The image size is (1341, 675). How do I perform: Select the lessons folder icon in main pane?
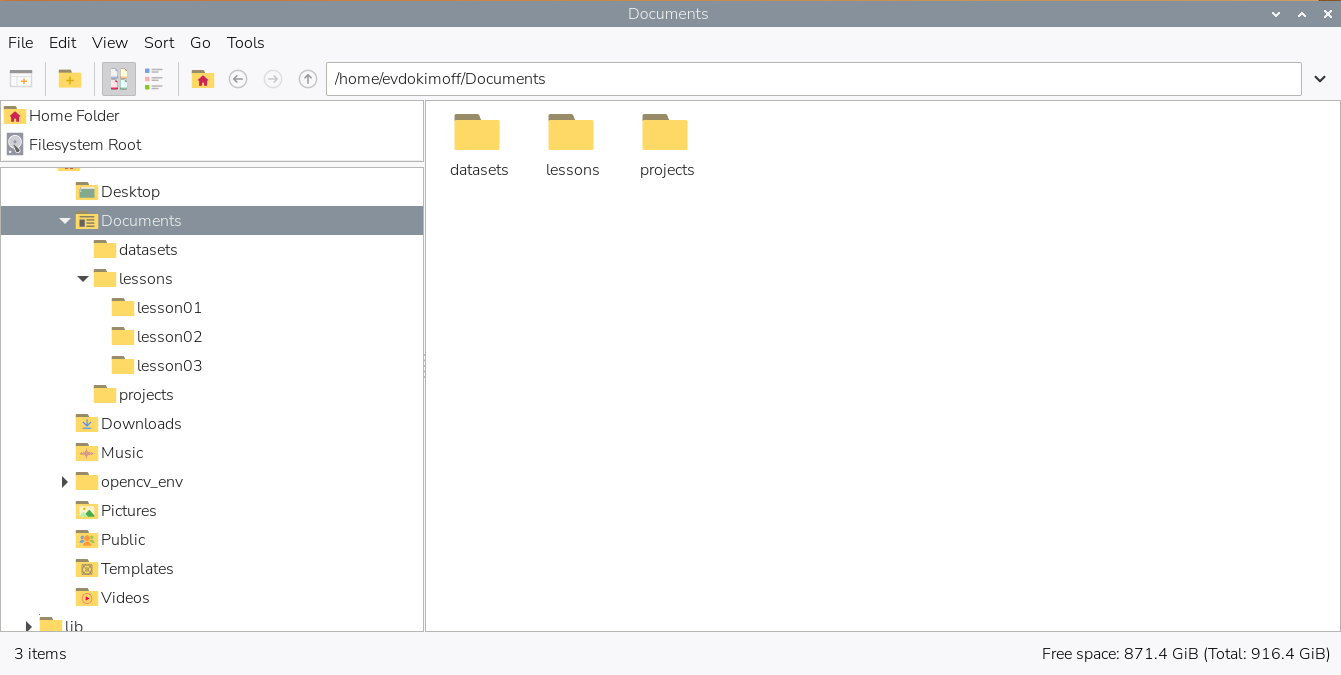pos(571,133)
